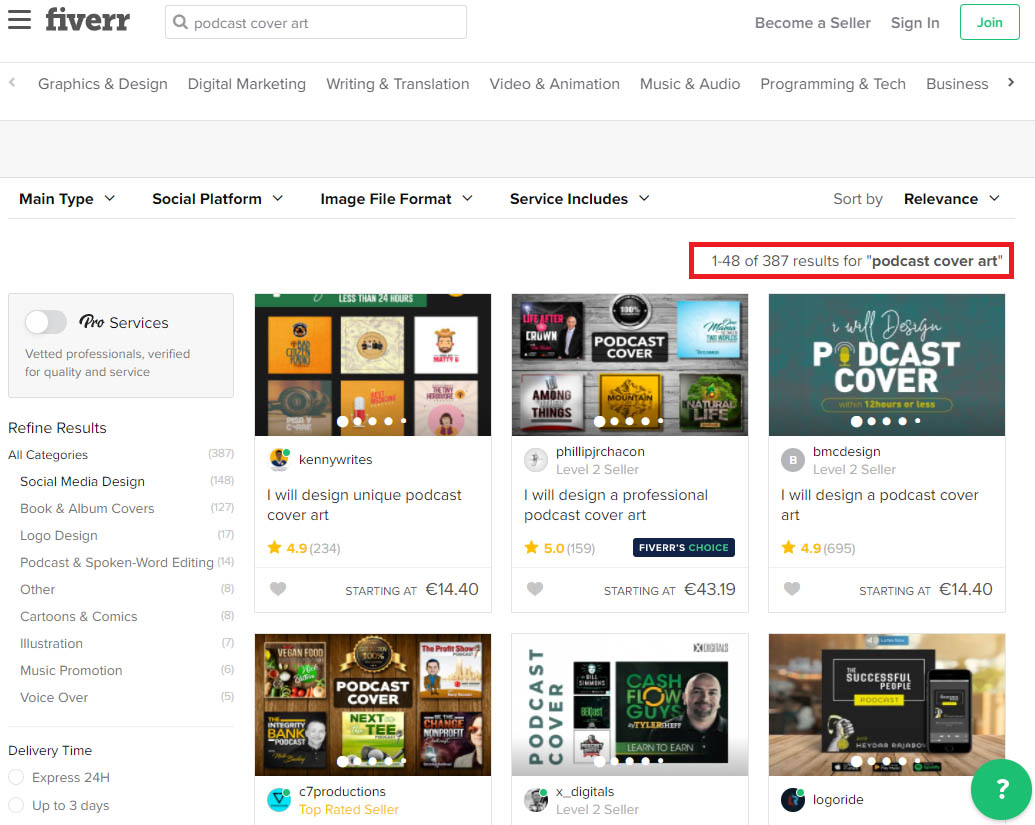Filter by Illustration category

click(51, 644)
